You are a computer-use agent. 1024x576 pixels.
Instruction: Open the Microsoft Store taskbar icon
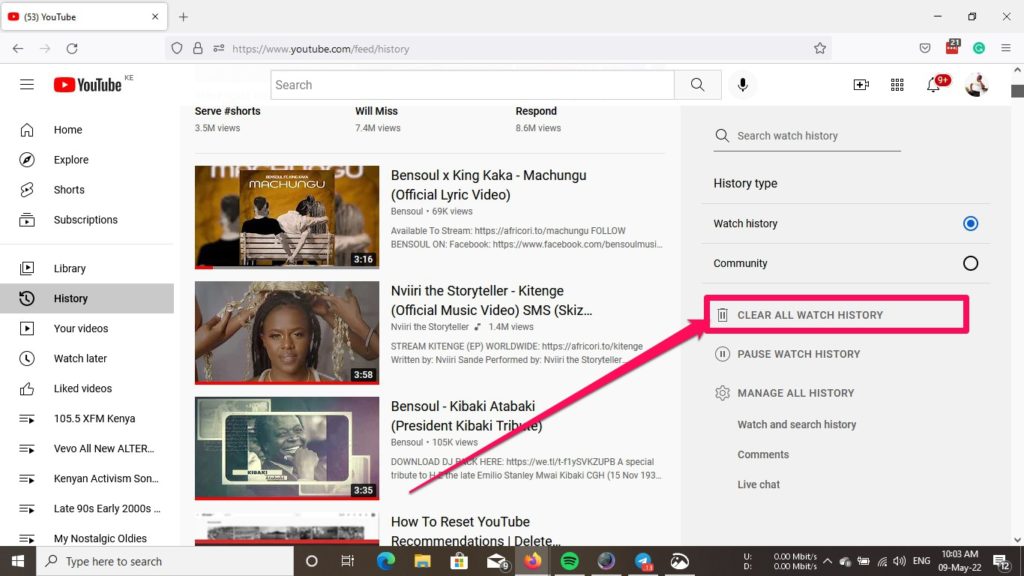(459, 561)
